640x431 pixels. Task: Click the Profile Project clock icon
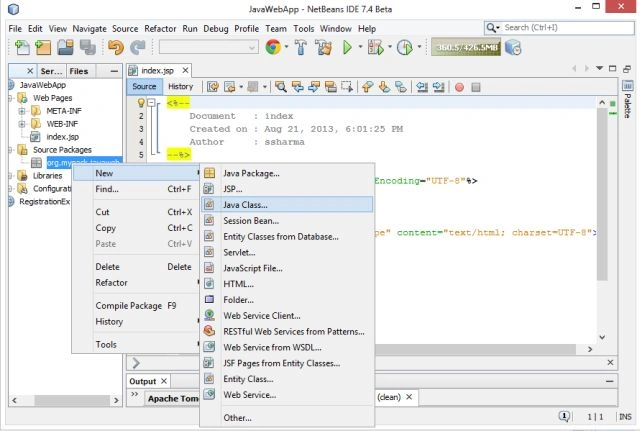[x=404, y=48]
